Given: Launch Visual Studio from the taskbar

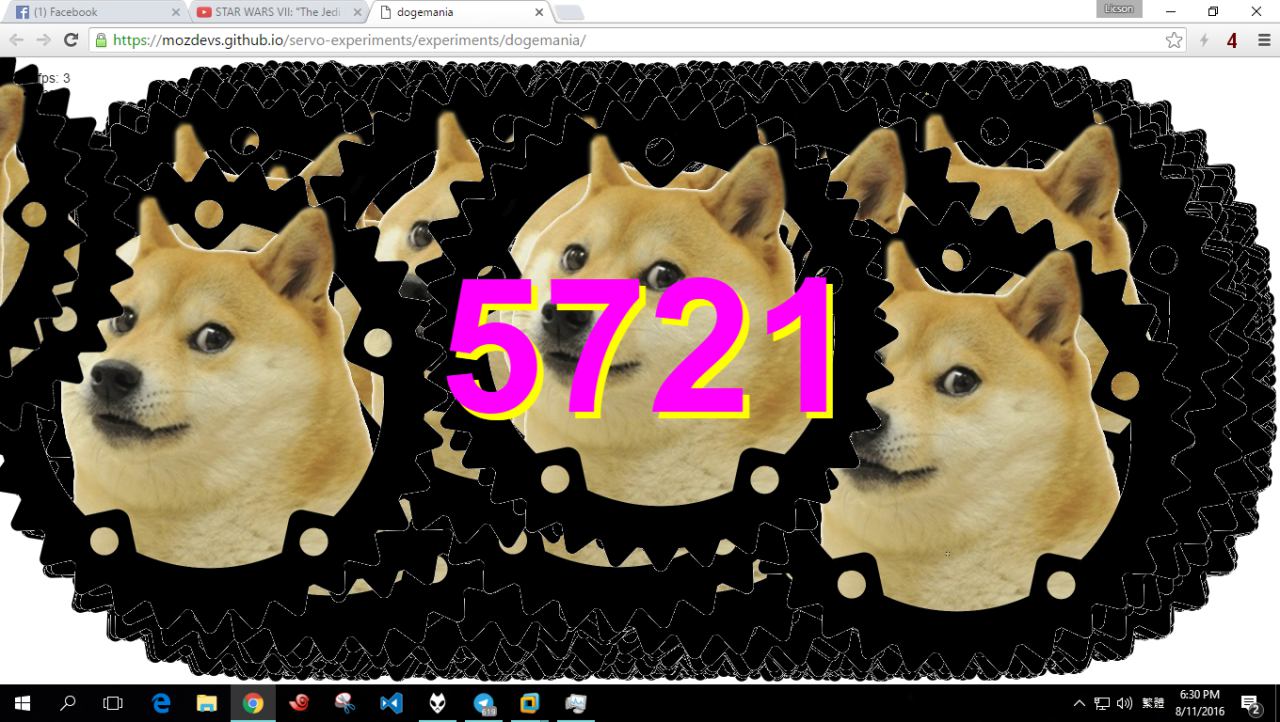Looking at the screenshot, I should click(x=391, y=703).
